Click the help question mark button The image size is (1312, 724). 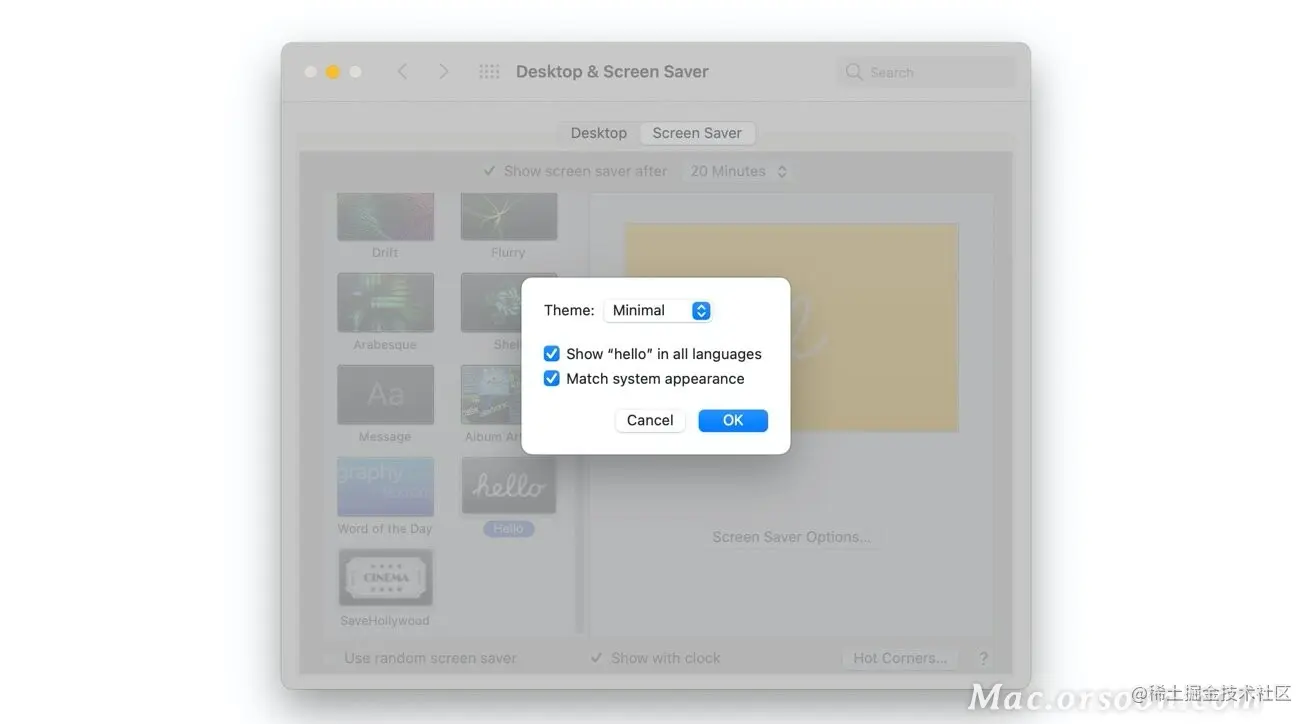tap(983, 658)
